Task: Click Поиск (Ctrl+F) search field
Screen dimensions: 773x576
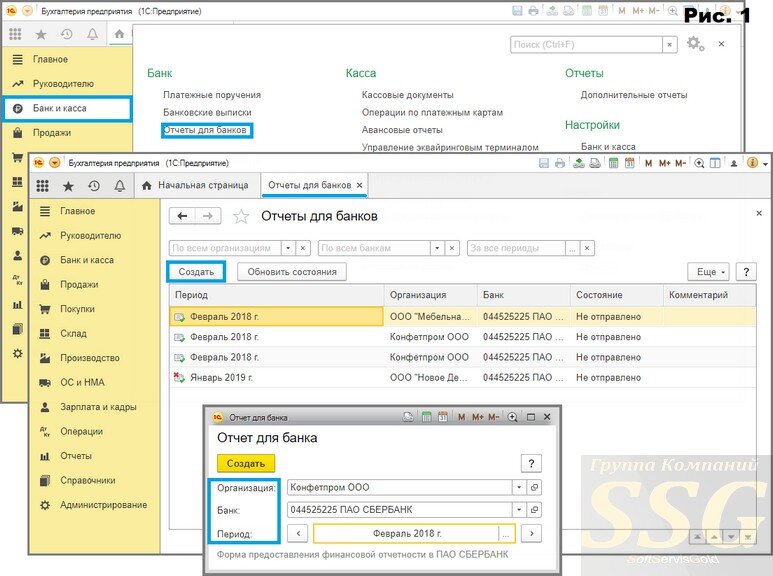Action: (586, 44)
